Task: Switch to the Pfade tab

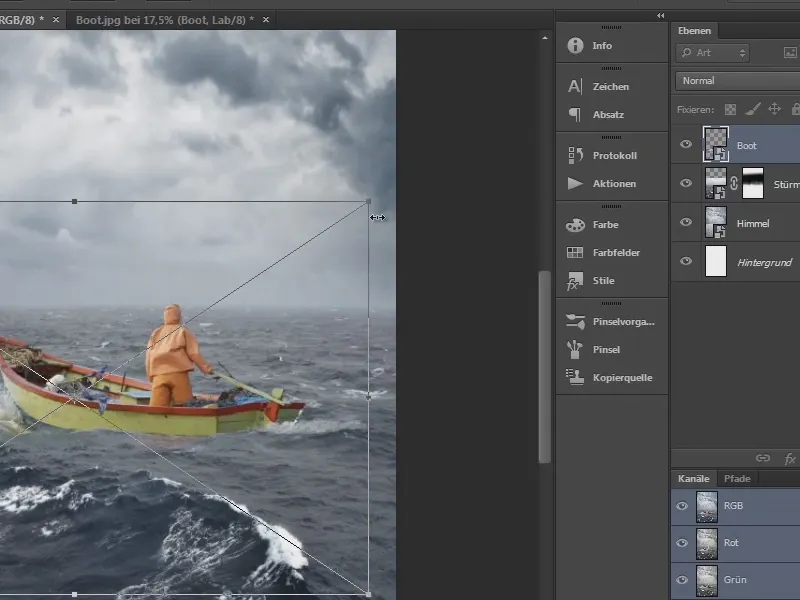Action: coord(737,479)
